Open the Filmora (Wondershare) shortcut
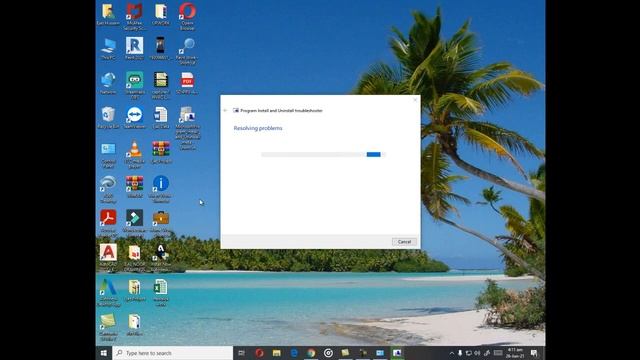 134,223
